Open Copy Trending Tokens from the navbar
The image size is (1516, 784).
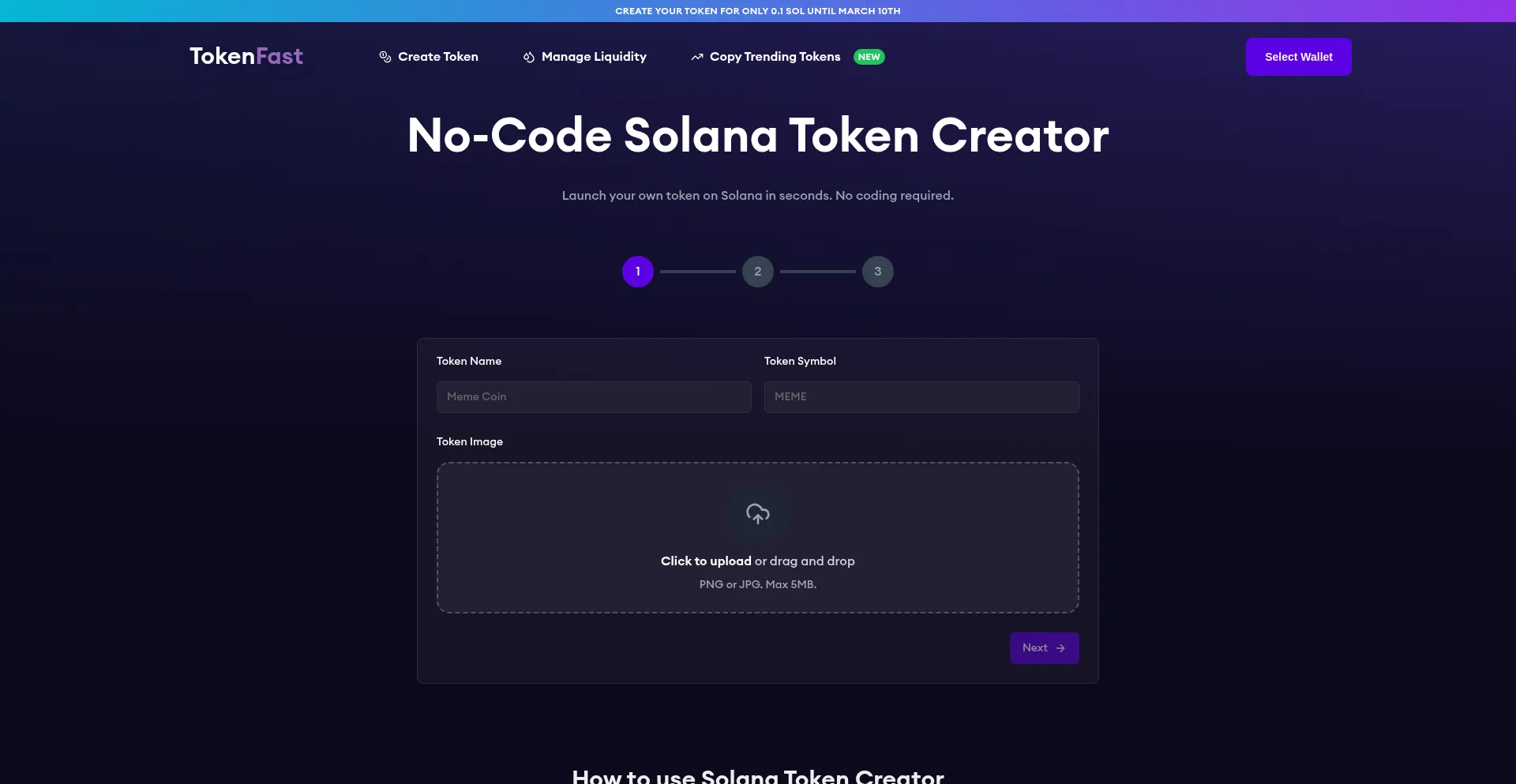tap(775, 56)
